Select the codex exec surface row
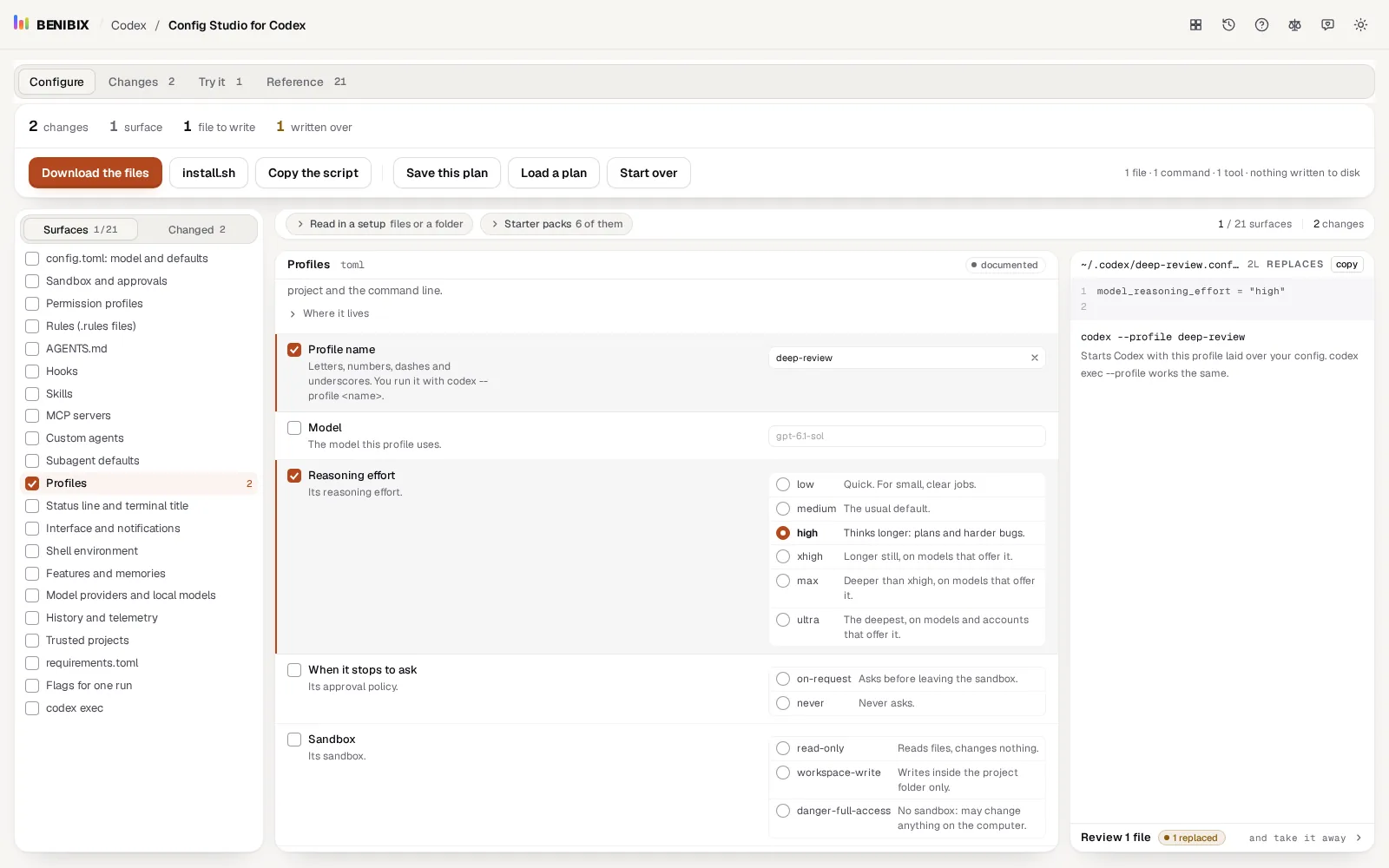This screenshot has width=1389, height=868. pyautogui.click(x=139, y=708)
